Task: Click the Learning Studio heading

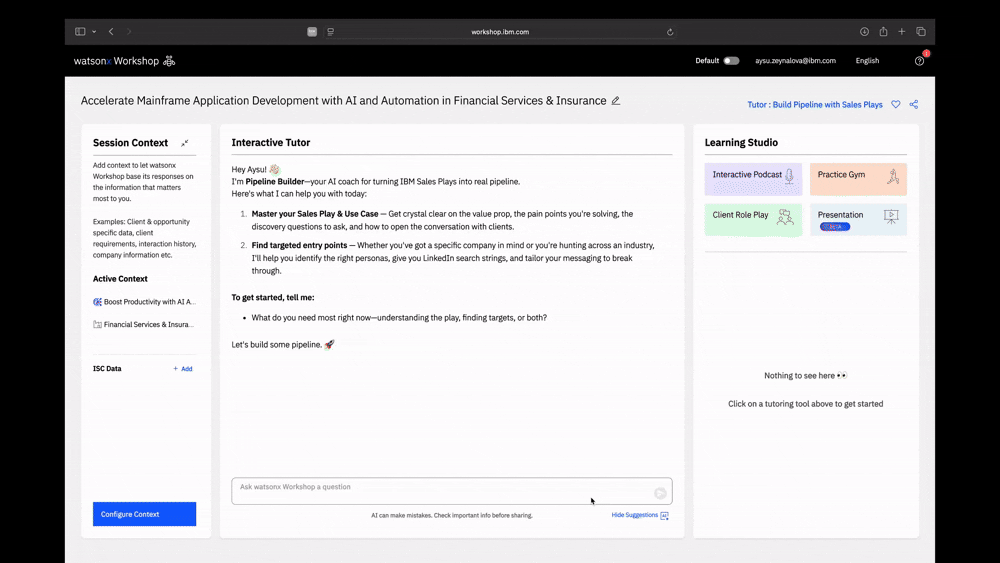Action: pyautogui.click(x=741, y=143)
